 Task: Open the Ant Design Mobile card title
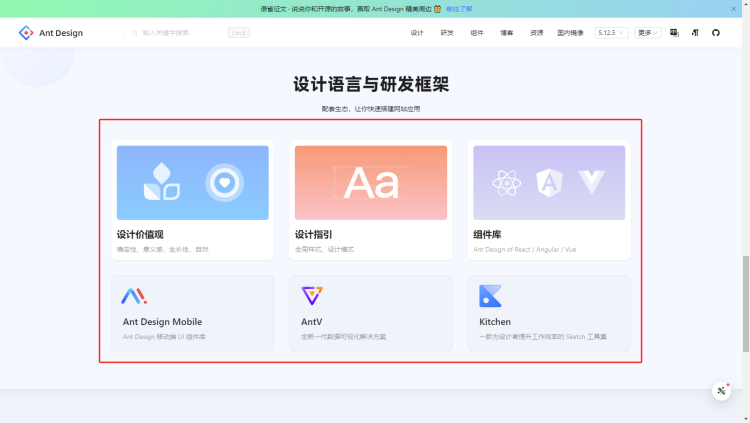[x=162, y=322]
